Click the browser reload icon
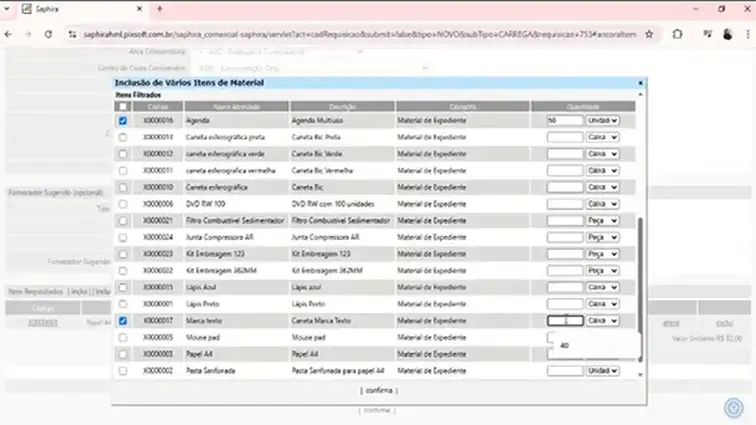The image size is (756, 425). coord(48,33)
